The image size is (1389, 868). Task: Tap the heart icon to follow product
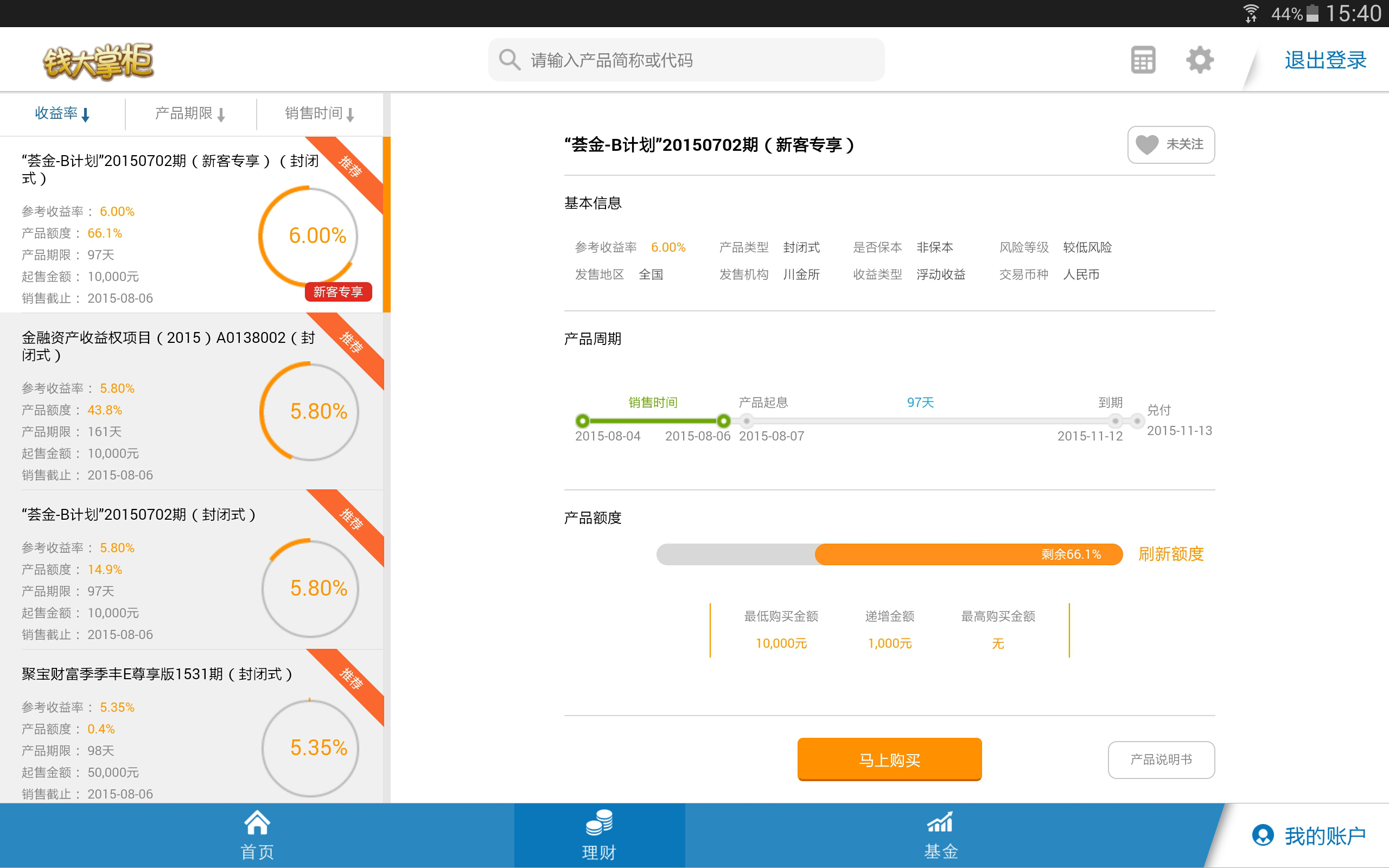(1147, 144)
